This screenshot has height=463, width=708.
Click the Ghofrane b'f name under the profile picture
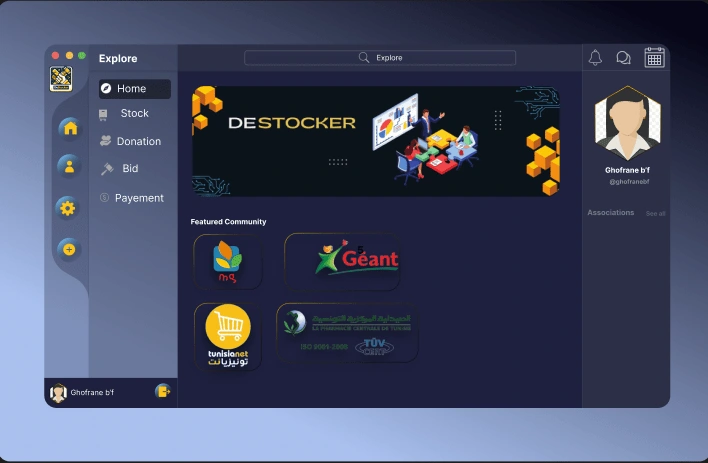(627, 170)
